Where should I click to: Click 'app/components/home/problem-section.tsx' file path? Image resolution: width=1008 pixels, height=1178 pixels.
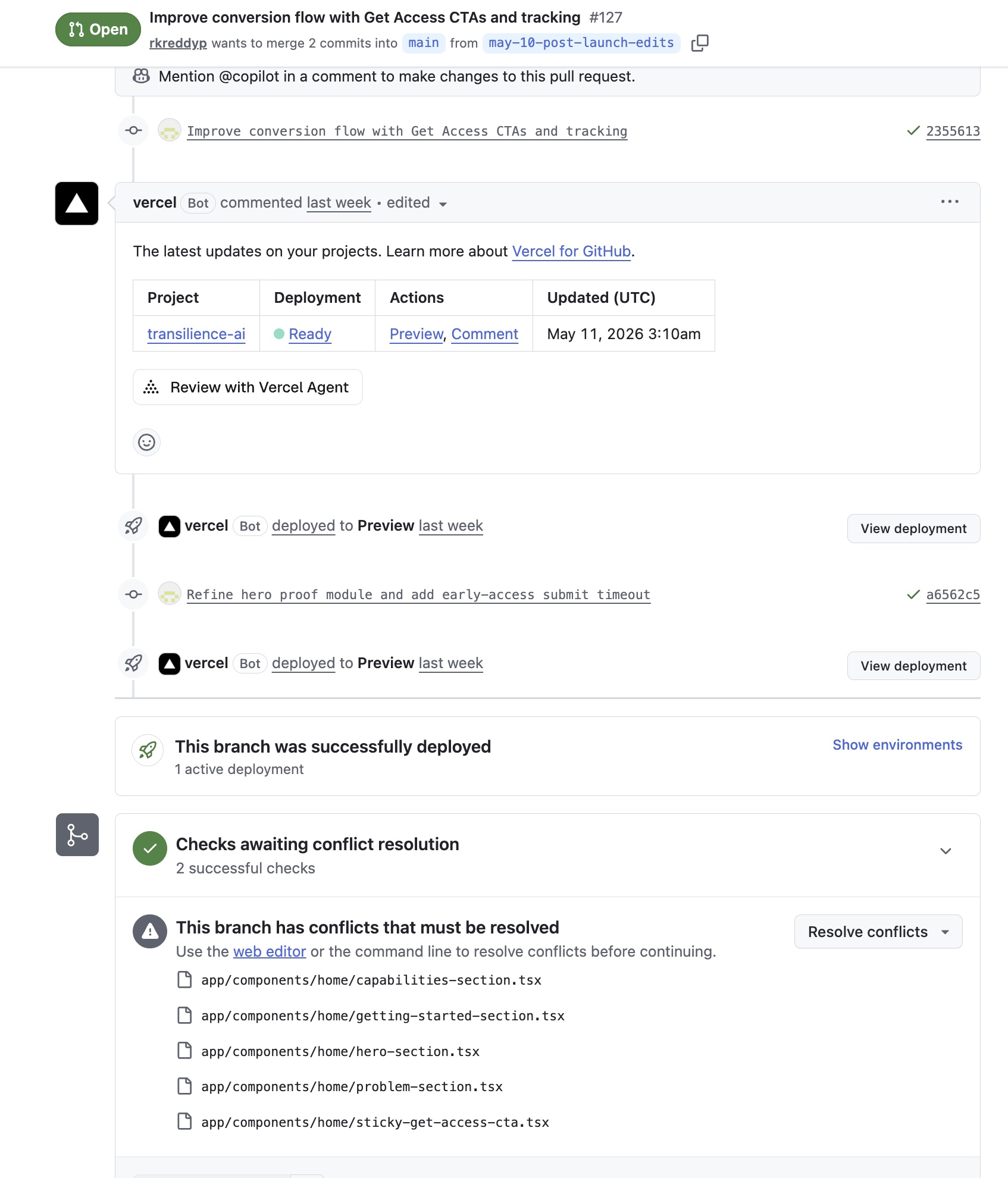click(x=352, y=1087)
